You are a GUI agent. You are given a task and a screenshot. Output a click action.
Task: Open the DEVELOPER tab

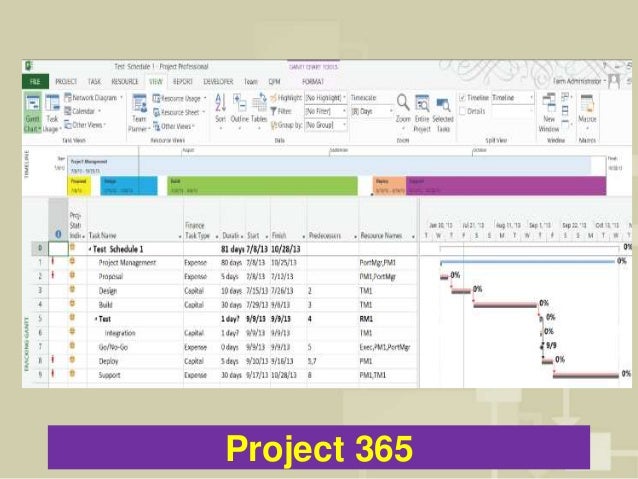[x=218, y=82]
